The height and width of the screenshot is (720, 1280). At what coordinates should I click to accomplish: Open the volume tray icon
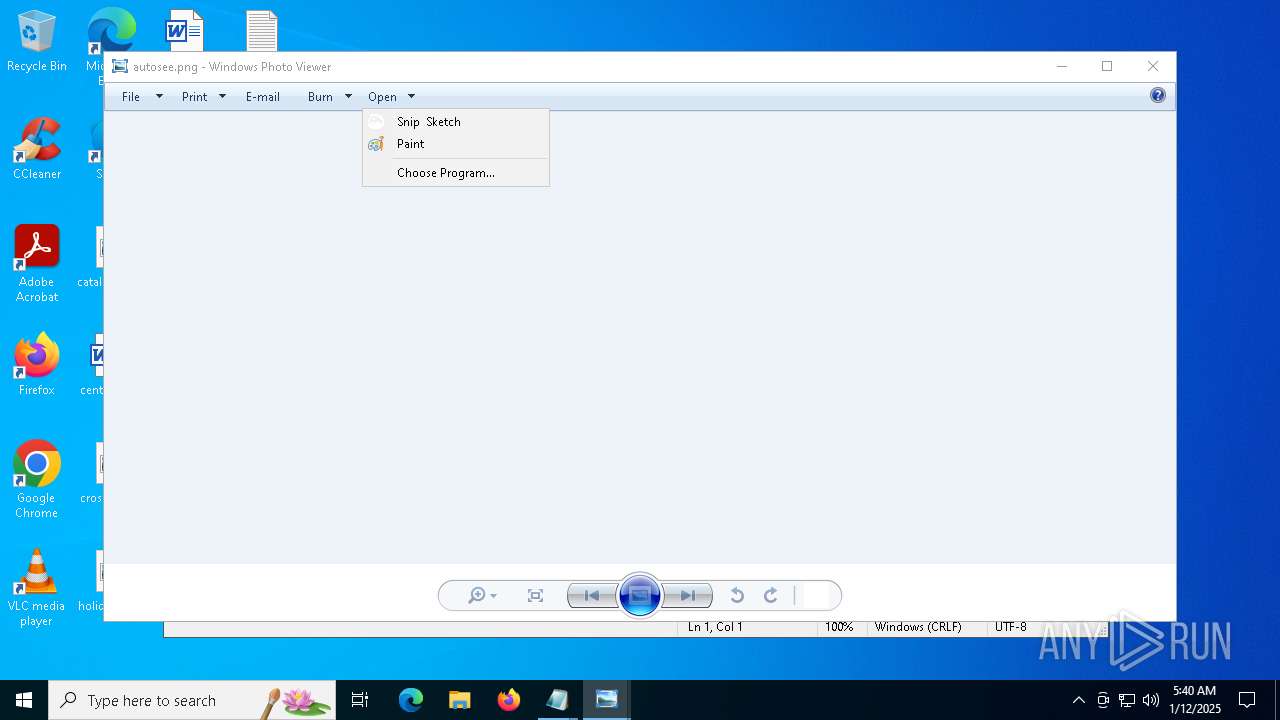pyautogui.click(x=1151, y=700)
